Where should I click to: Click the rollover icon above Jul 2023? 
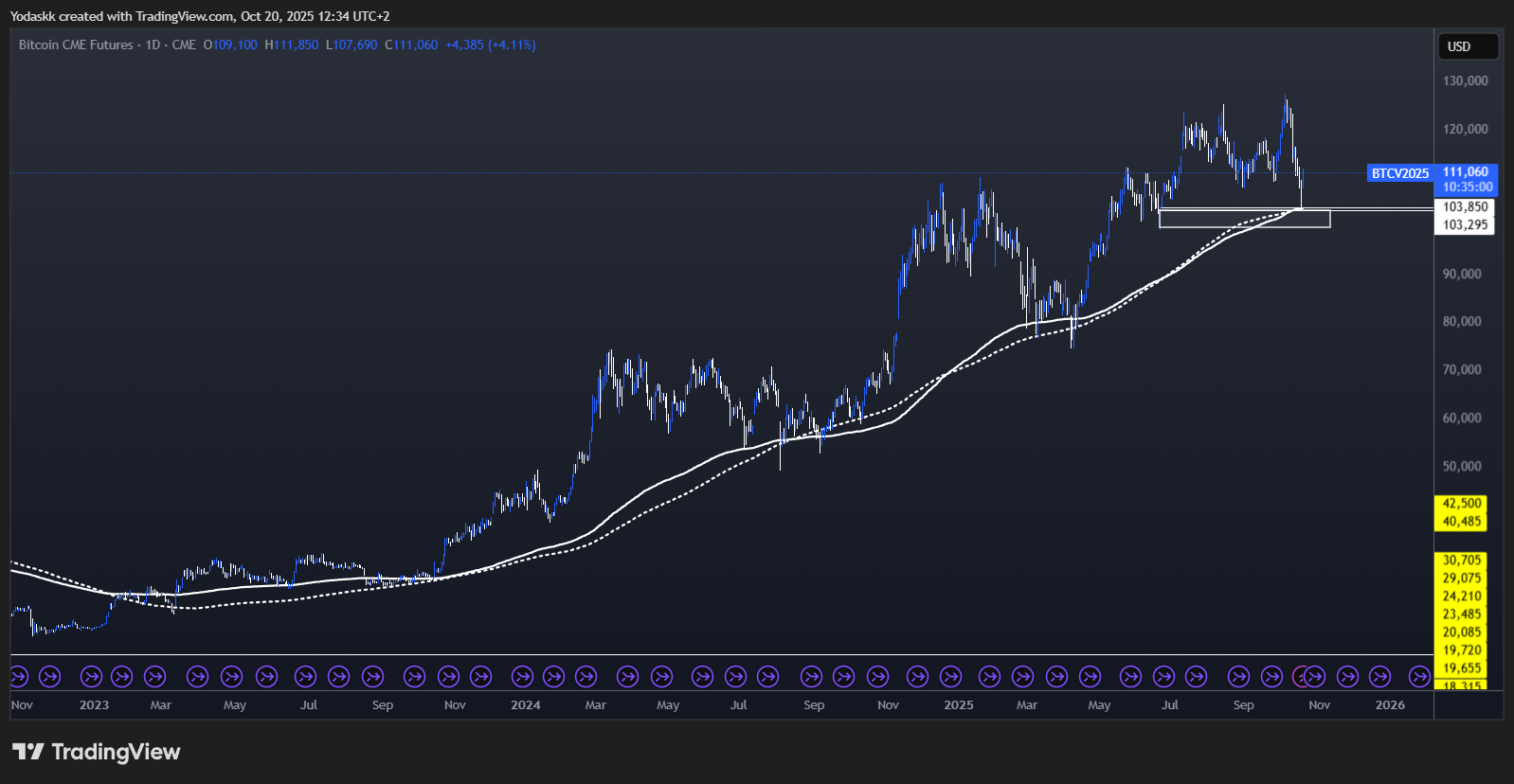[305, 677]
